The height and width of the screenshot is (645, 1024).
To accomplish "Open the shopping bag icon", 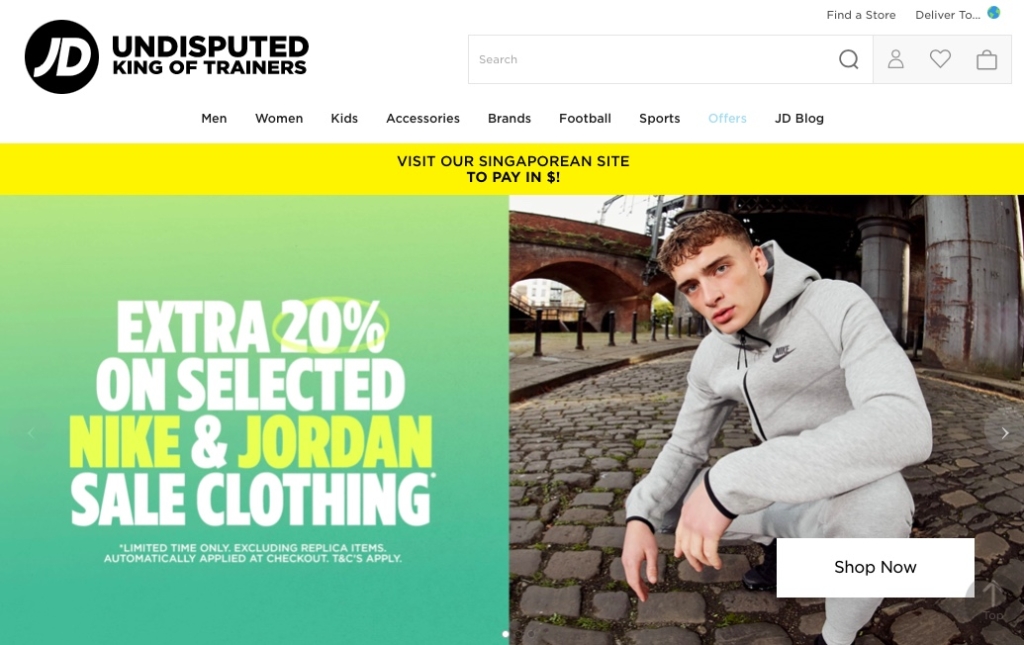I will click(x=986, y=59).
